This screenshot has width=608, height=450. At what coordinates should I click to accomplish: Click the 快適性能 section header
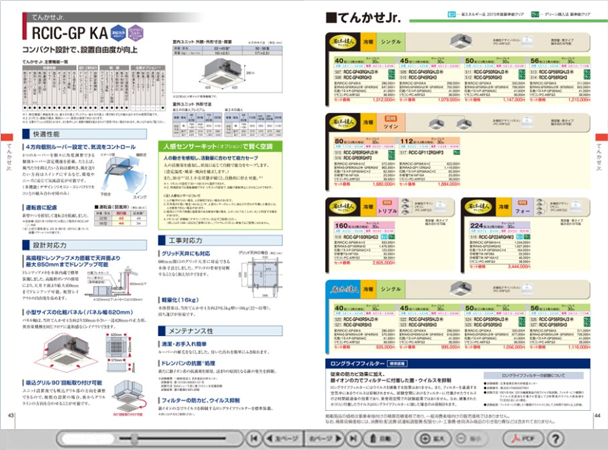click(x=85, y=134)
